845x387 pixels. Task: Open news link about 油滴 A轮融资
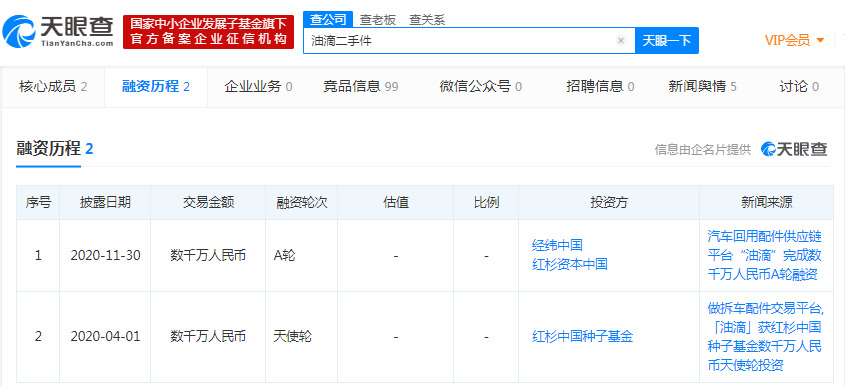tap(765, 255)
